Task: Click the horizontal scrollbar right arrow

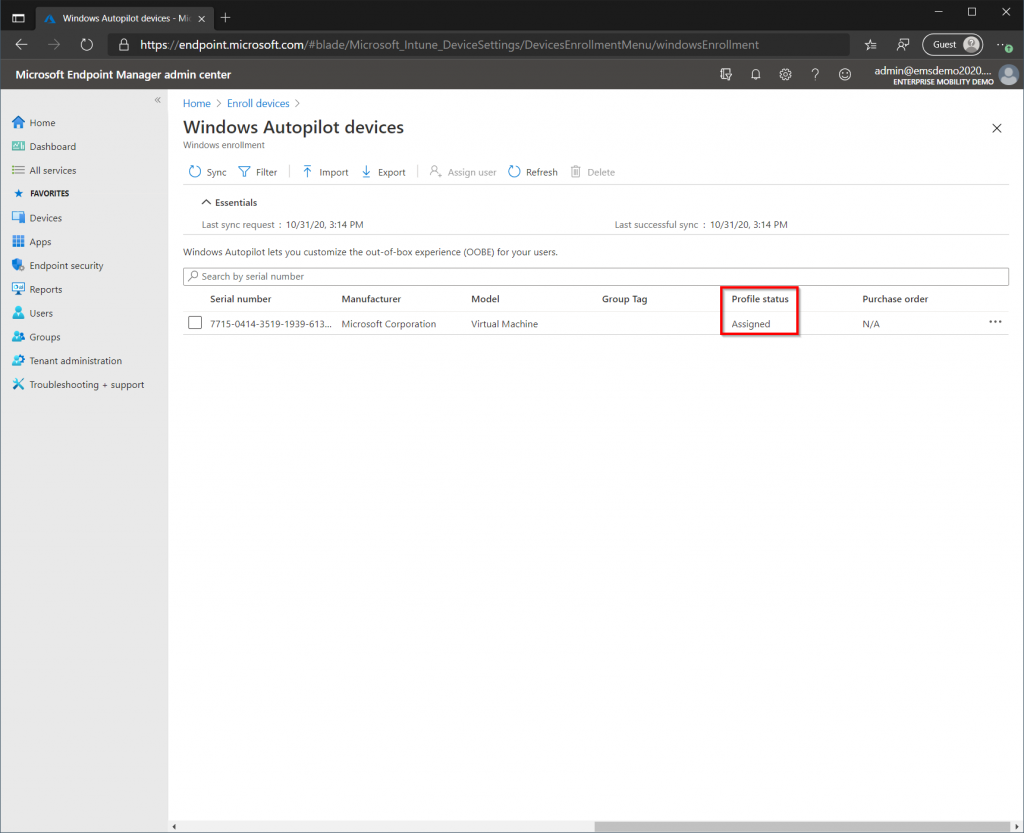Action: coord(1016,826)
